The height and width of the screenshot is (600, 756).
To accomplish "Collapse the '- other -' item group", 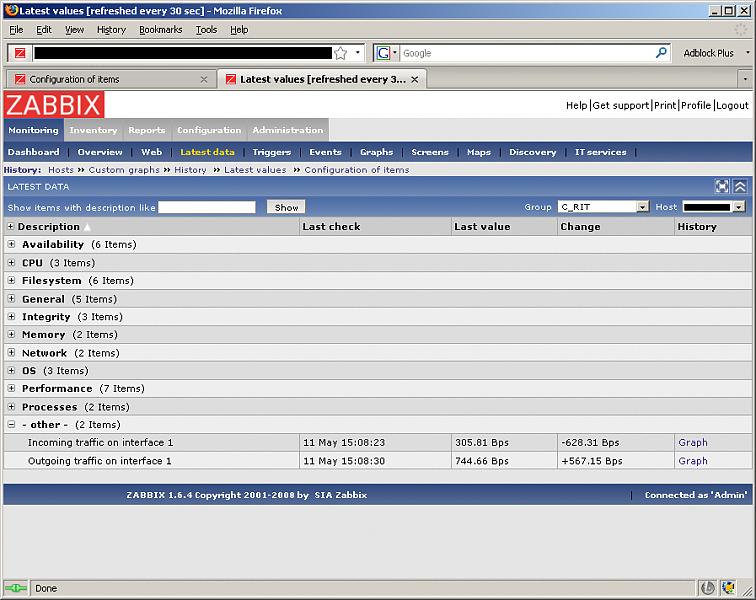I will click(12, 425).
